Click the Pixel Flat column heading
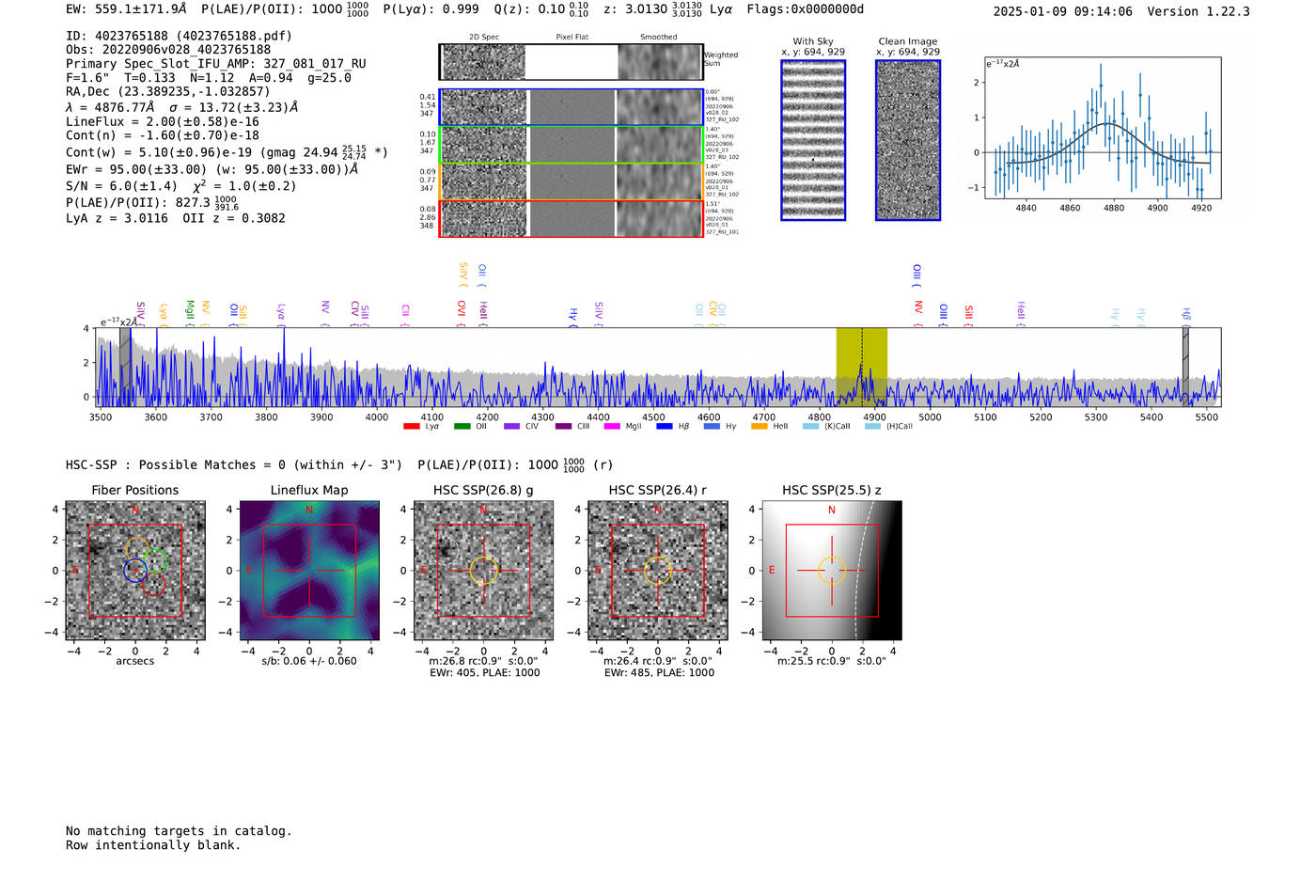 572,37
